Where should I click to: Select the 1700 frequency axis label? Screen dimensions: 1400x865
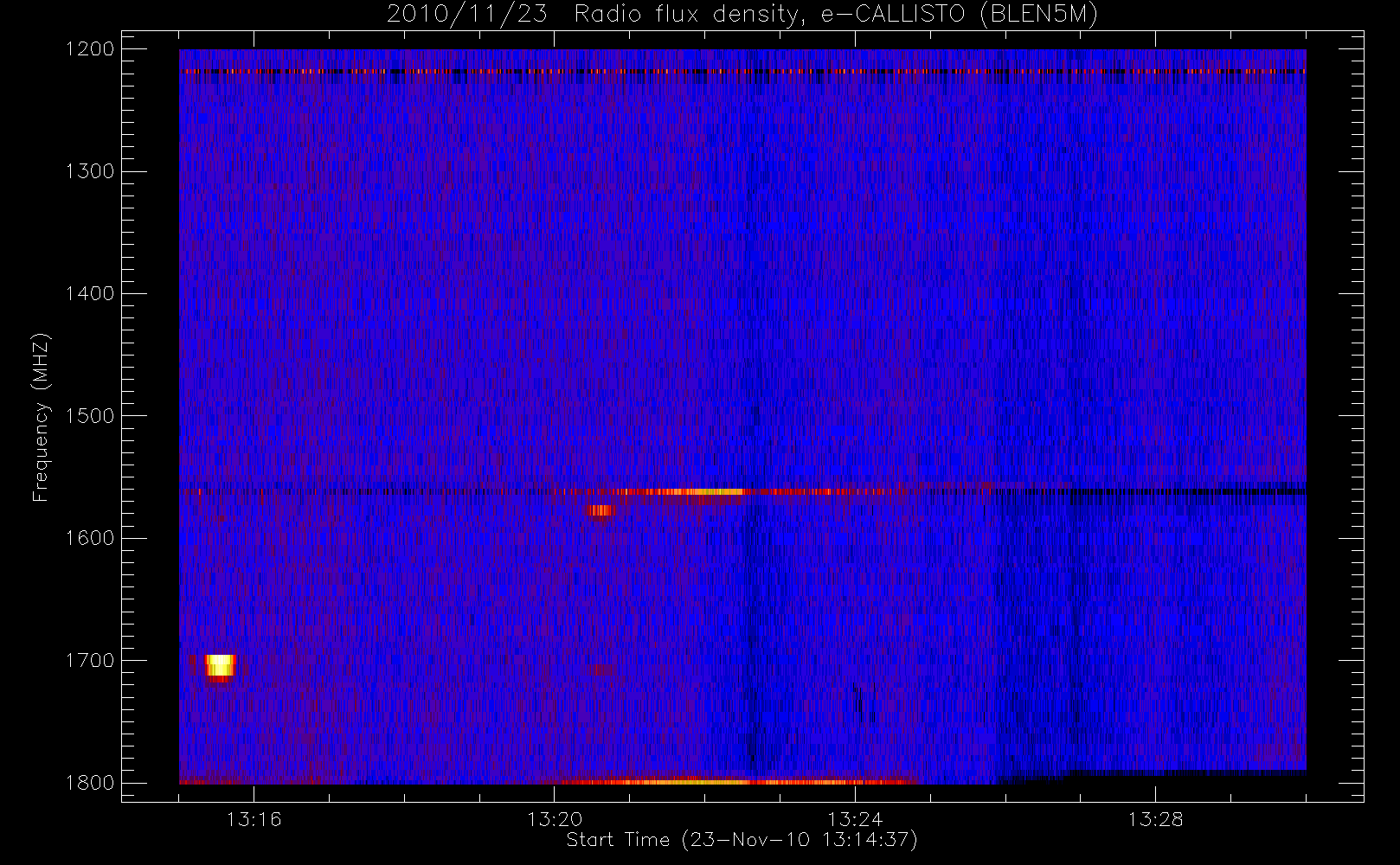click(x=90, y=660)
